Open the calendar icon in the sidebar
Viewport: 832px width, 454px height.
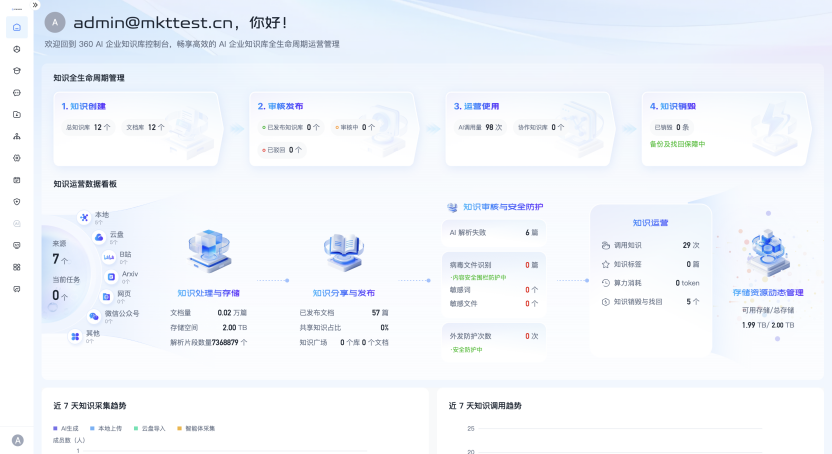pos(17,180)
